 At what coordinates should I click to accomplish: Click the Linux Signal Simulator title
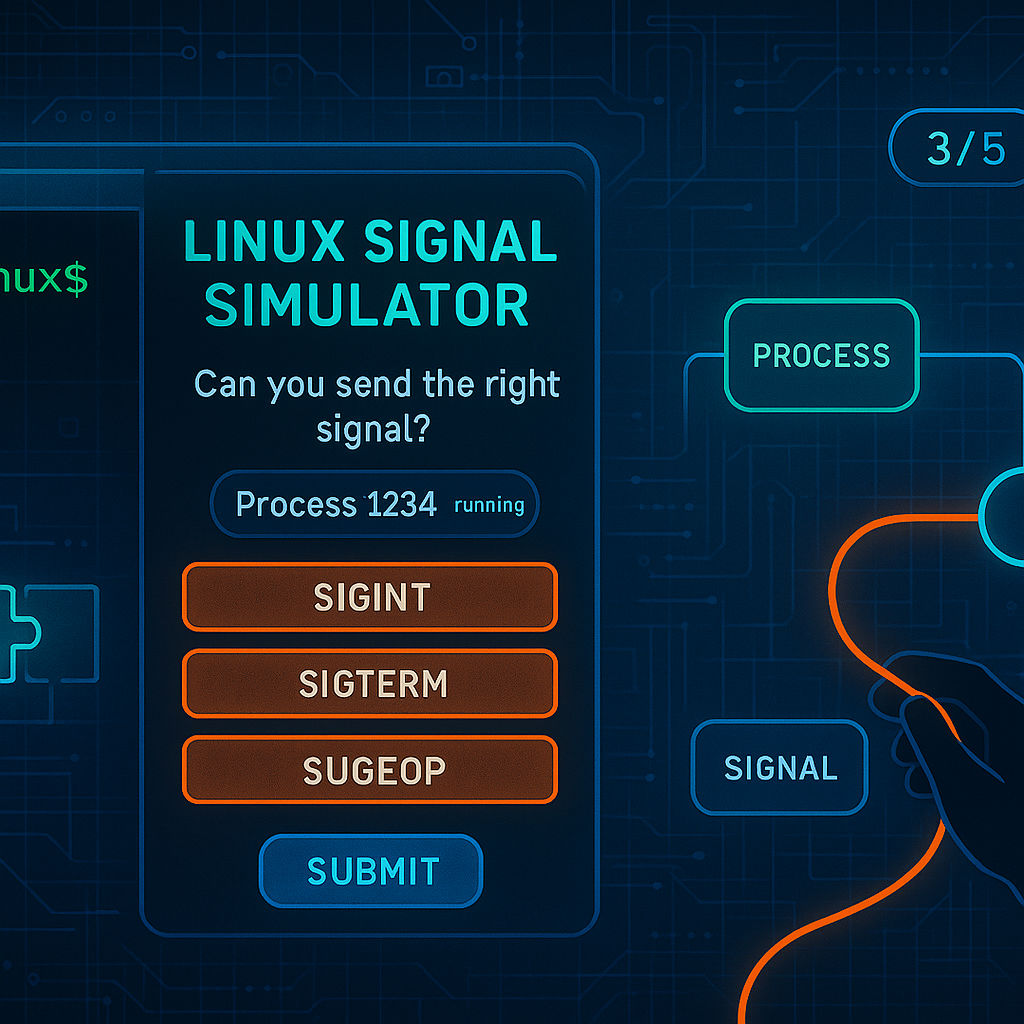pos(370,272)
